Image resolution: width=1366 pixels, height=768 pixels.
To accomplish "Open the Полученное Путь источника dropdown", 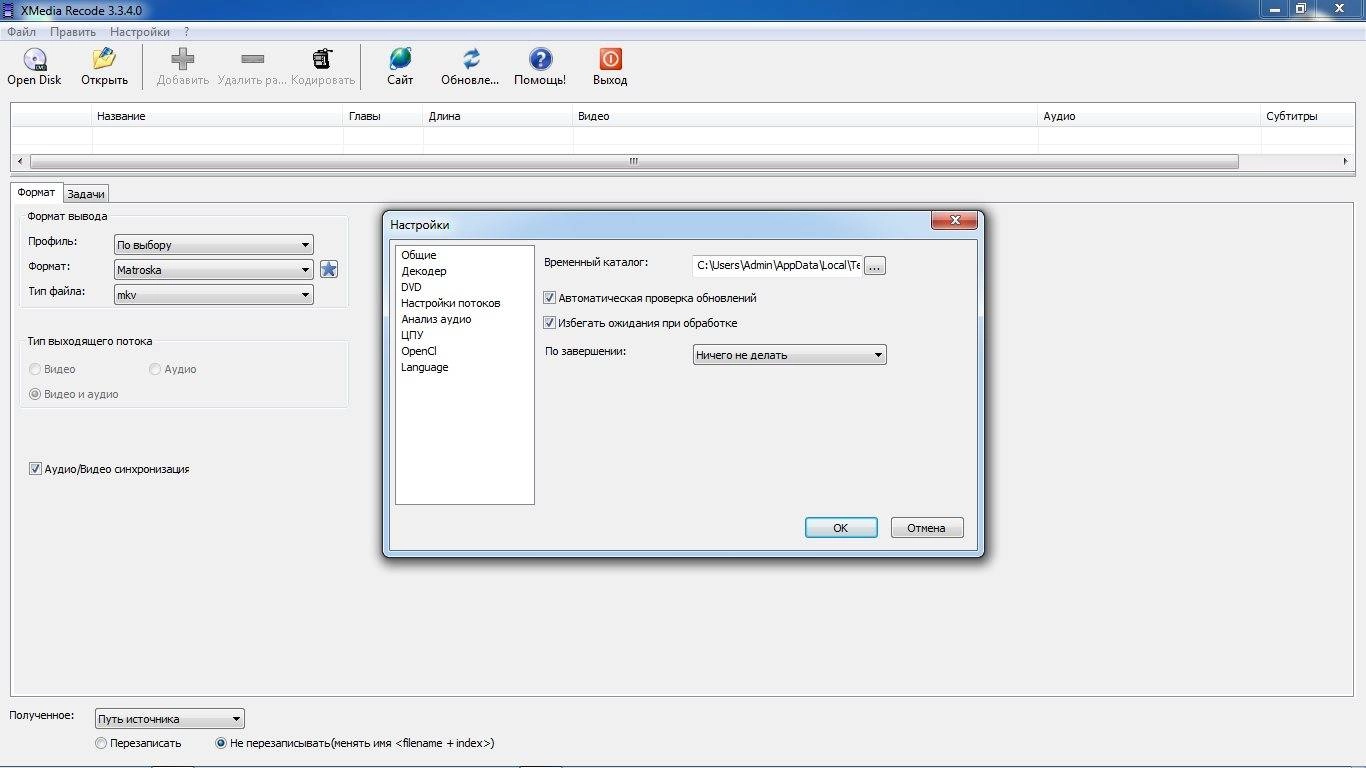I will click(170, 719).
